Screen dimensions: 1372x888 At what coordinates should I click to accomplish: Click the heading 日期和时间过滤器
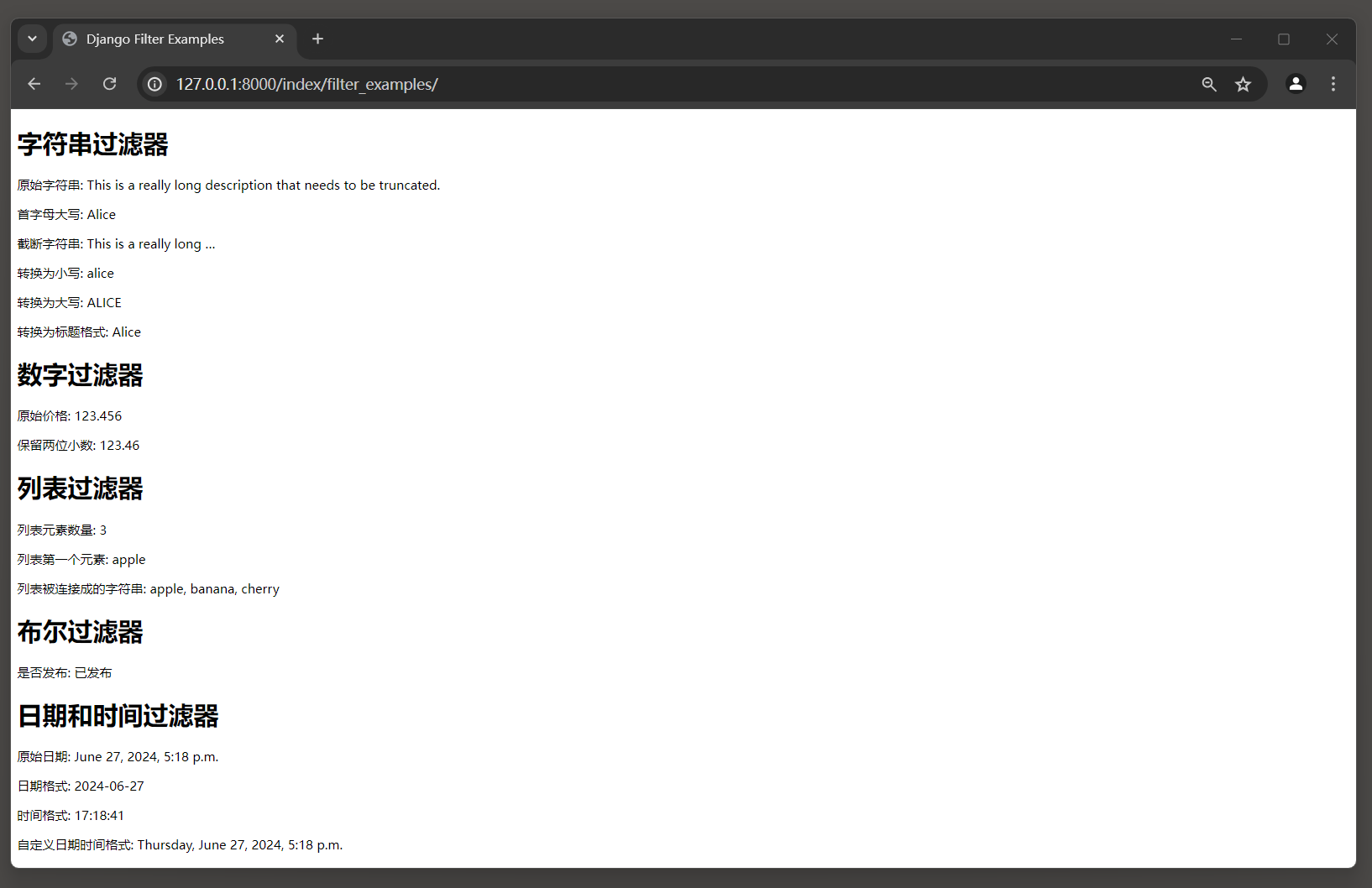pos(118,716)
